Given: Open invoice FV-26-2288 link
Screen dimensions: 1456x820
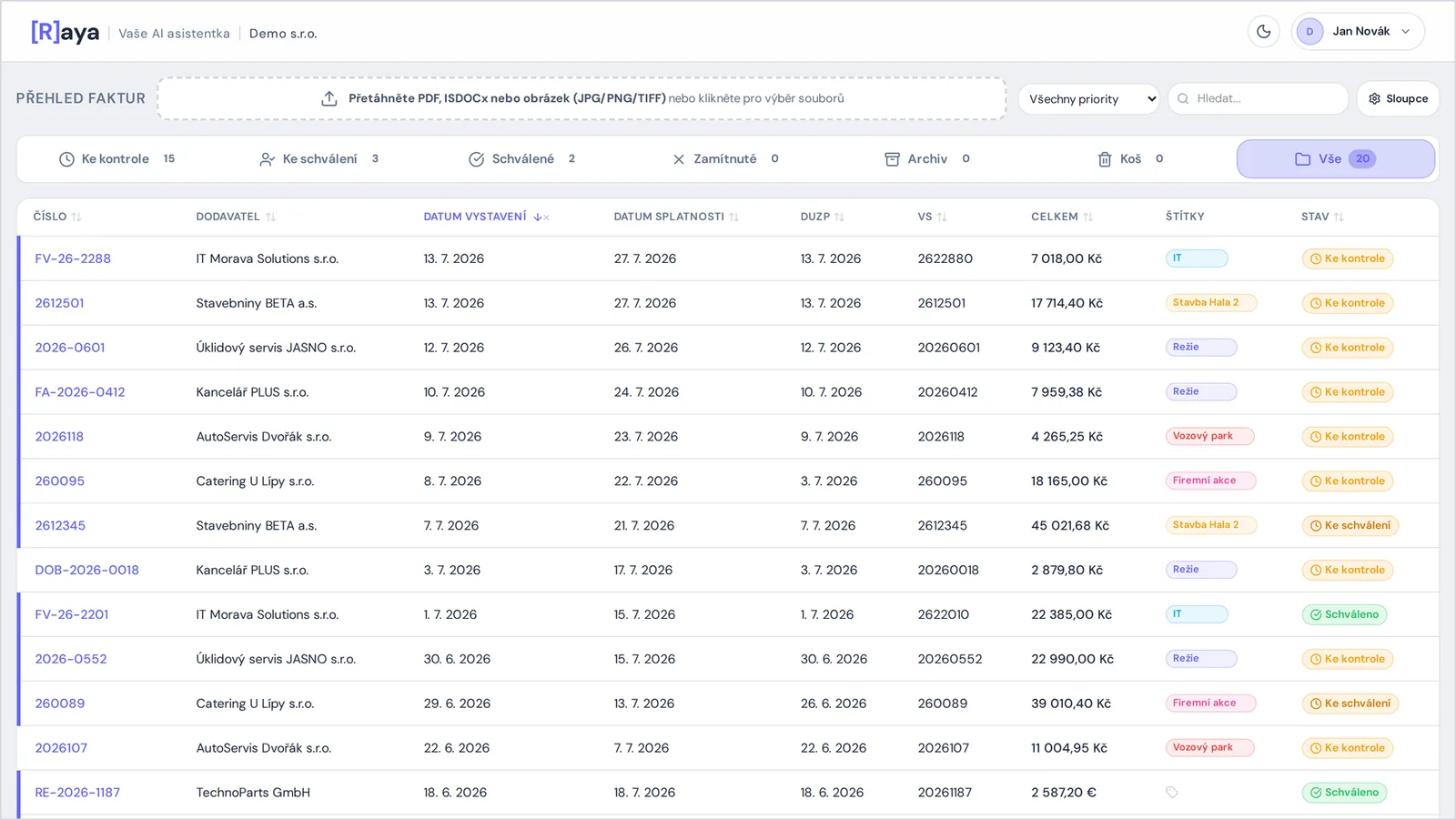Looking at the screenshot, I should point(73,258).
